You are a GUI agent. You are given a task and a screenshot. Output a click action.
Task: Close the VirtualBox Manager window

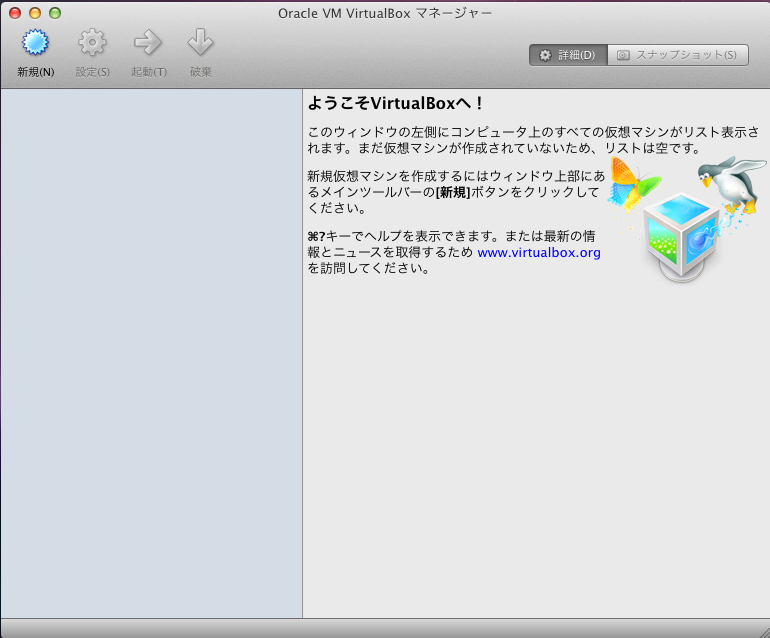pyautogui.click(x=15, y=13)
